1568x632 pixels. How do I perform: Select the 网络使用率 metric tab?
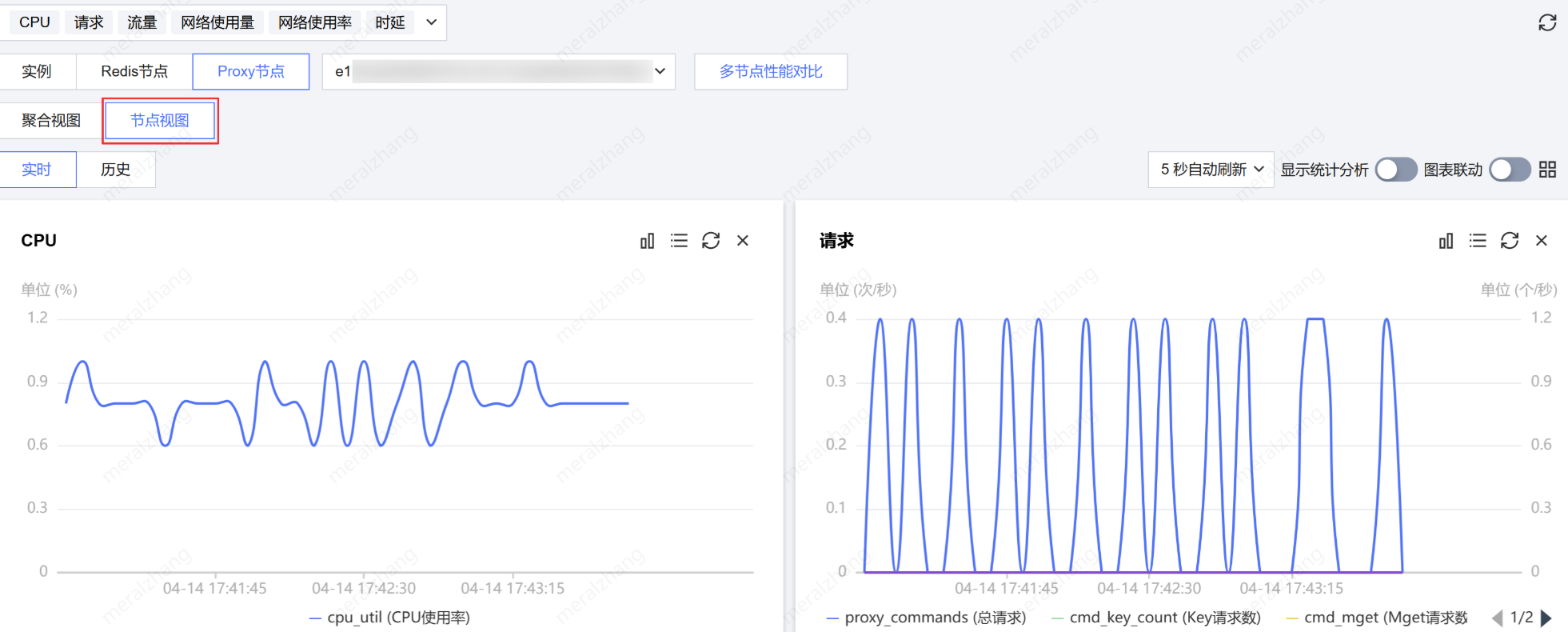coord(315,22)
